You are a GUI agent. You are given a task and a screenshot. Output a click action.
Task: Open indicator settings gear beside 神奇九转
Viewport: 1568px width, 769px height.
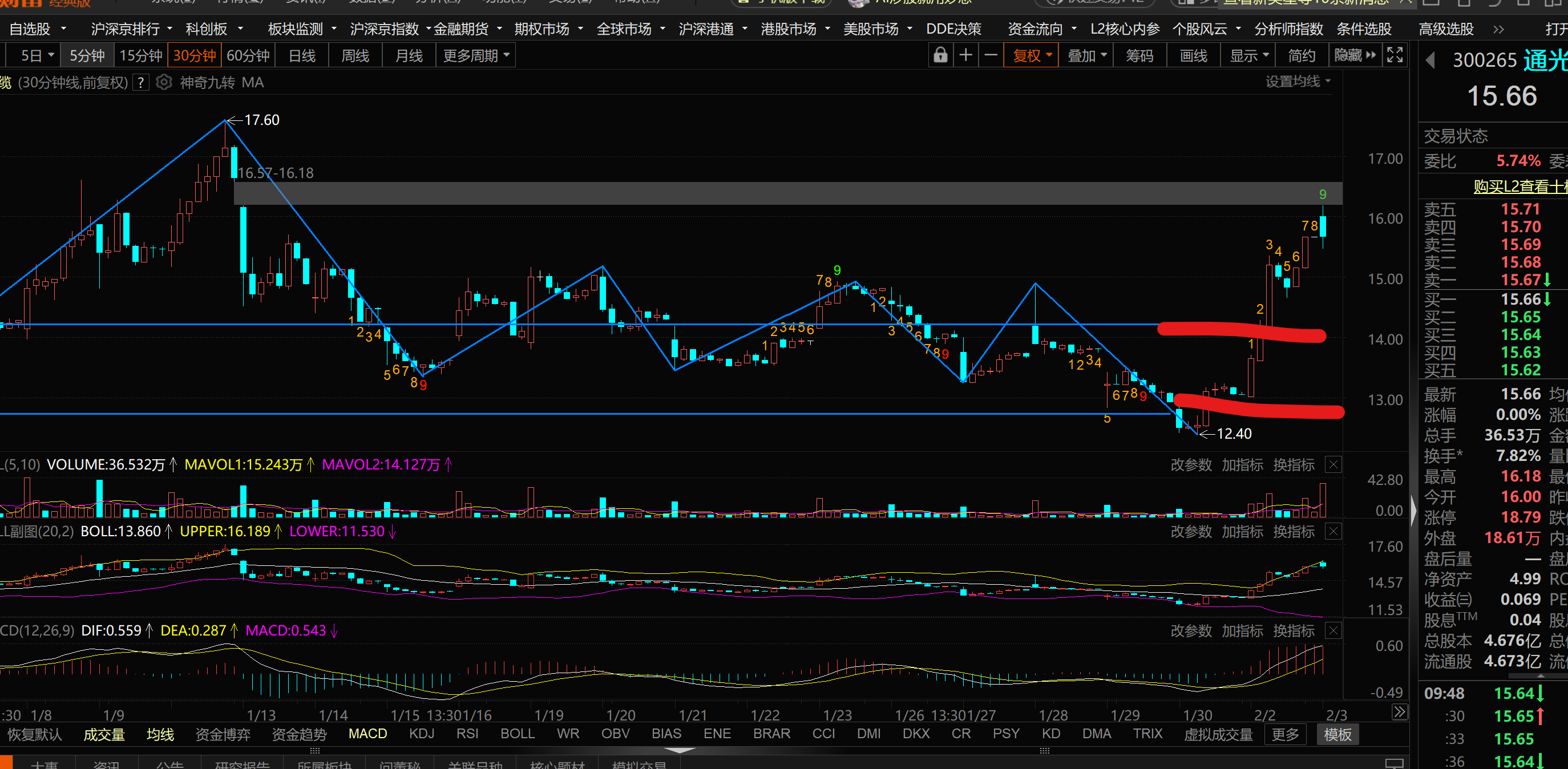pos(164,82)
